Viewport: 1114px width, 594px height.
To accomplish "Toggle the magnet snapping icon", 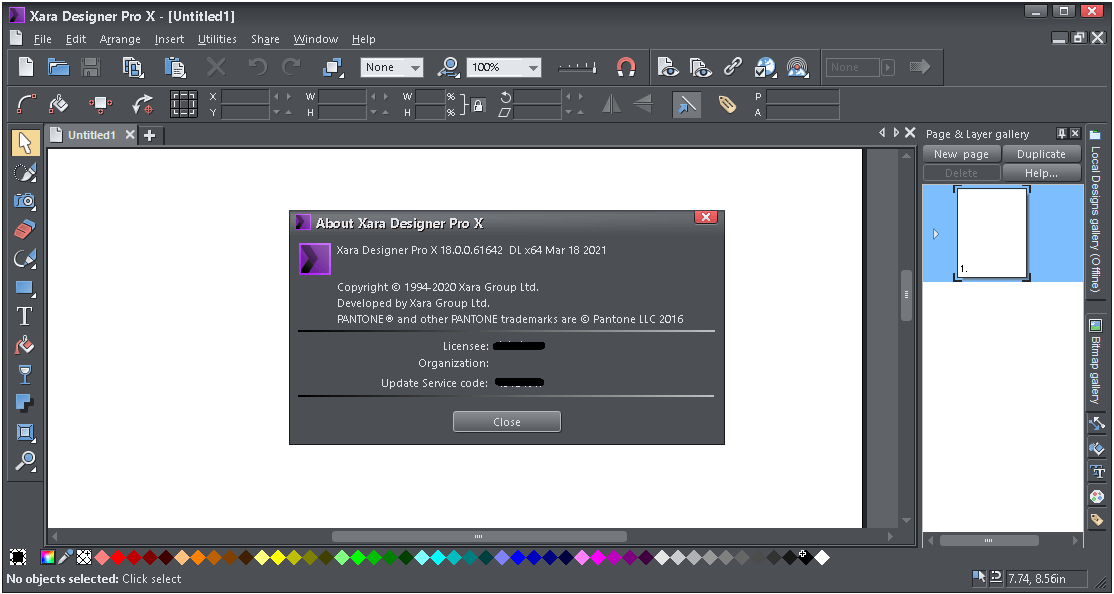I will [x=626, y=67].
